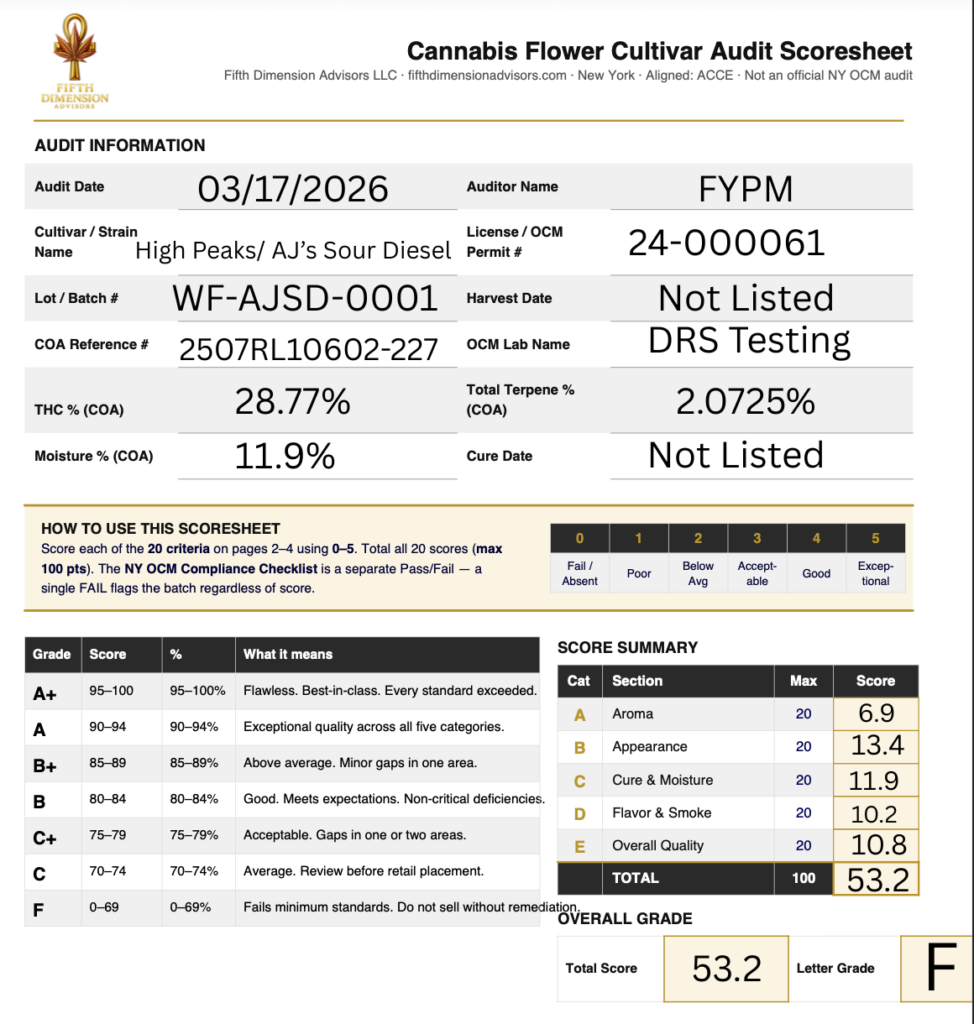Click the Flavor & Smoke score box
Image resolution: width=974 pixels, height=1024 pixels.
tap(875, 813)
